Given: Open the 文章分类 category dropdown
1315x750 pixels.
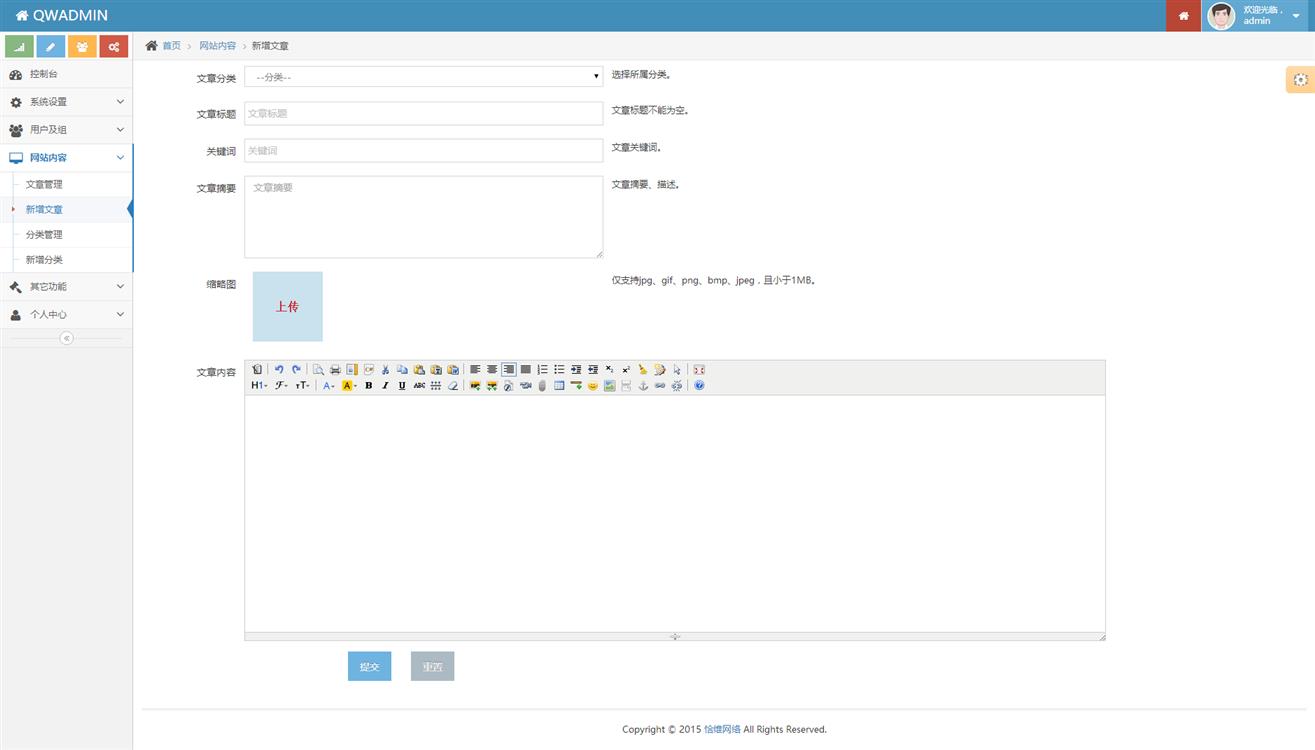Looking at the screenshot, I should (423, 76).
